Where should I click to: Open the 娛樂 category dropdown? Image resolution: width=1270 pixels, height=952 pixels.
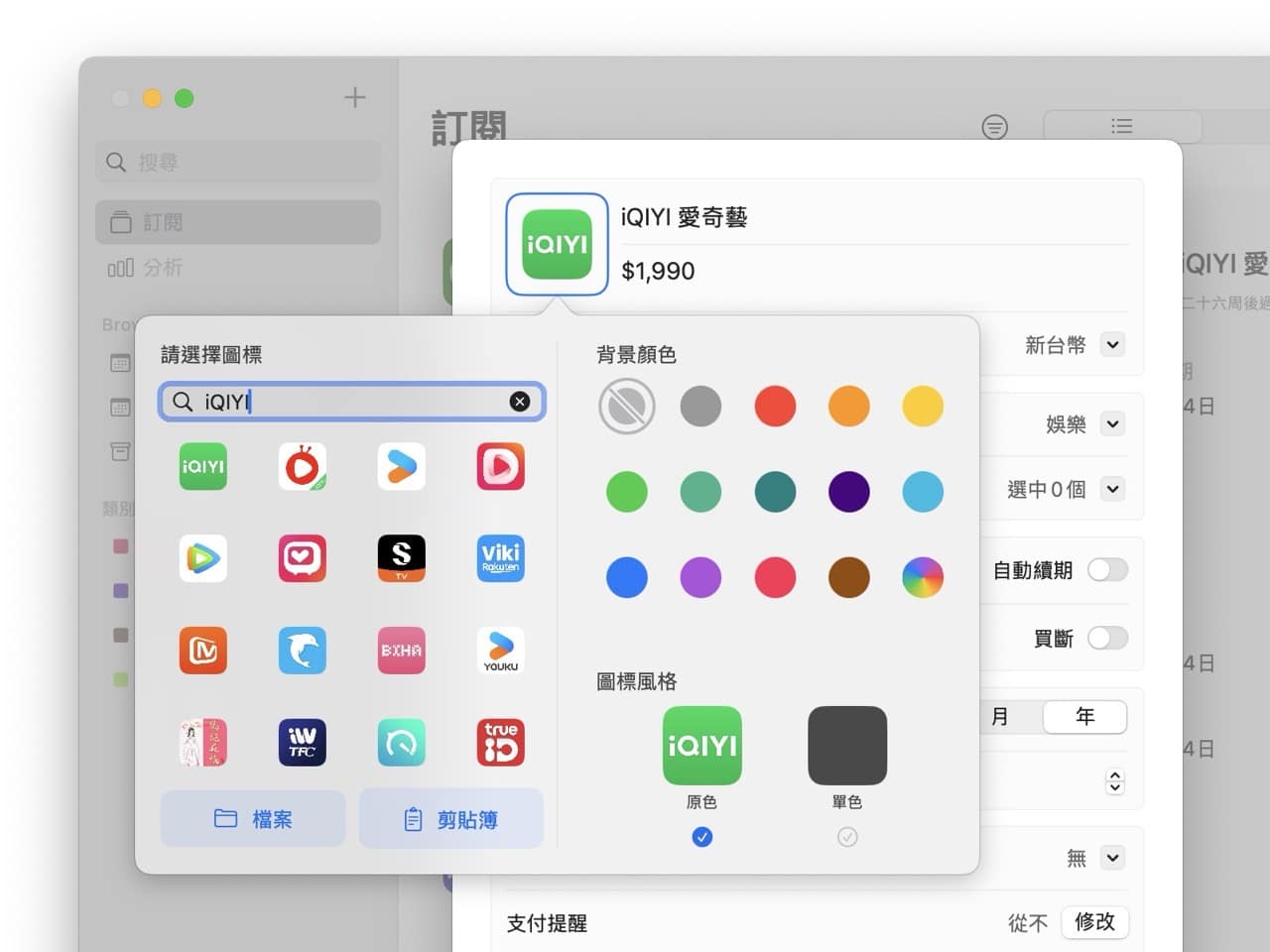click(x=1113, y=424)
